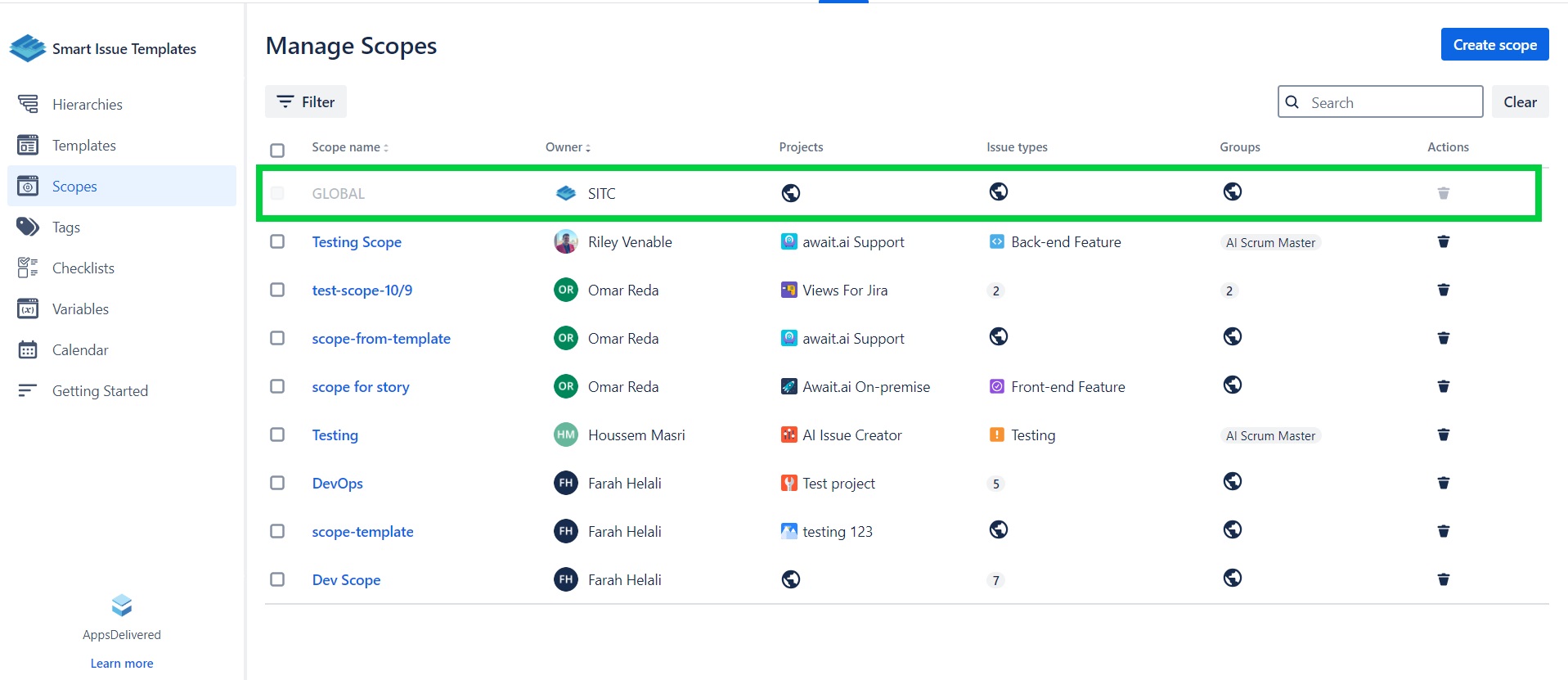This screenshot has width=1568, height=680.
Task: Click the AppsDelivered logo icon
Action: point(122,606)
